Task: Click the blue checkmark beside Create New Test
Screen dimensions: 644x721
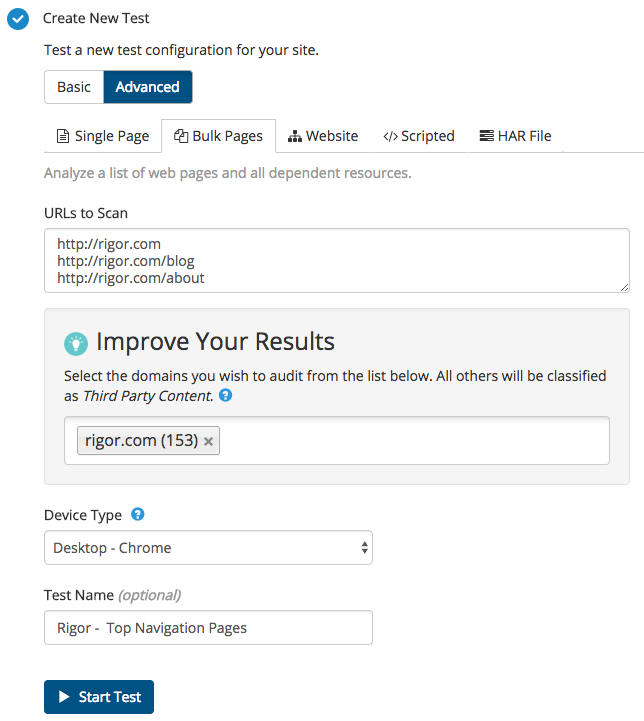Action: [18, 19]
